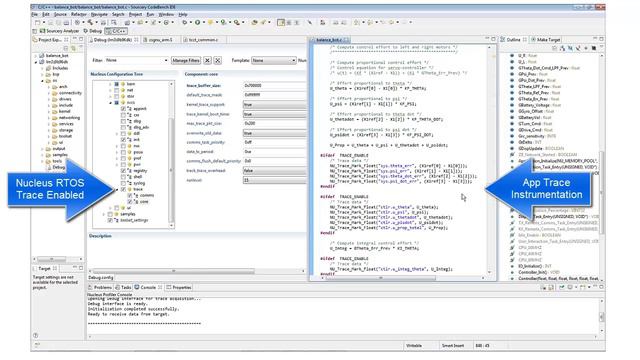Open the Navigate menu
The height and width of the screenshot is (360, 640).
(x=99, y=14)
